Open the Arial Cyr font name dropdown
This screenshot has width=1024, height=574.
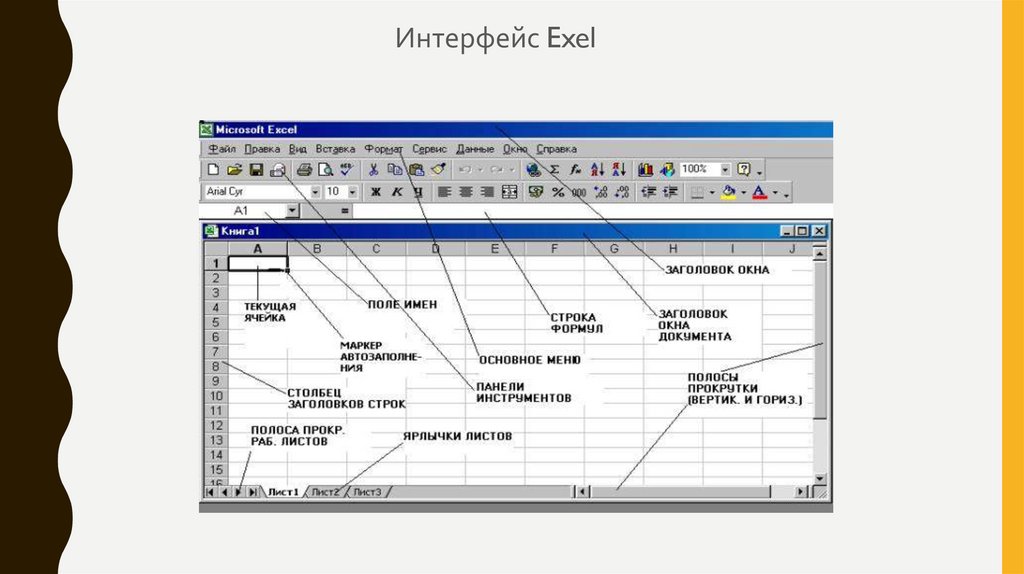click(x=315, y=192)
